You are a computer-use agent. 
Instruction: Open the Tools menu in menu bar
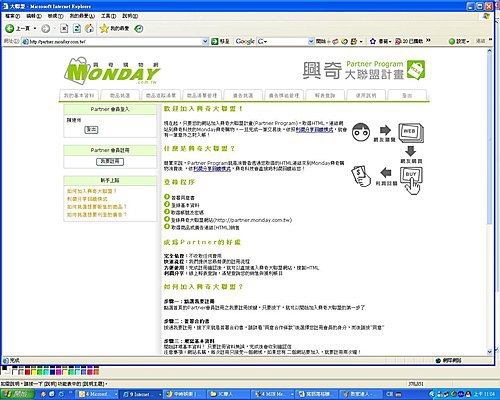tap(108, 16)
